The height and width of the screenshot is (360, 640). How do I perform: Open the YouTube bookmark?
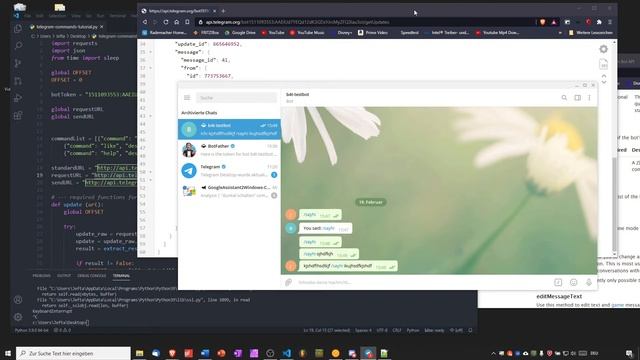point(273,32)
